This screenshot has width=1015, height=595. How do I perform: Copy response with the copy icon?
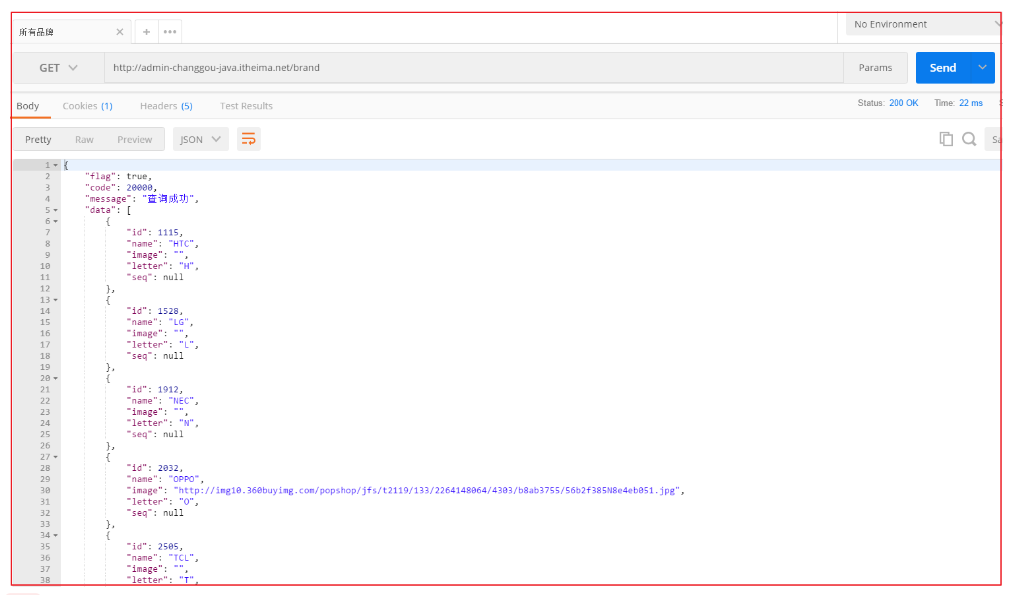(x=946, y=139)
